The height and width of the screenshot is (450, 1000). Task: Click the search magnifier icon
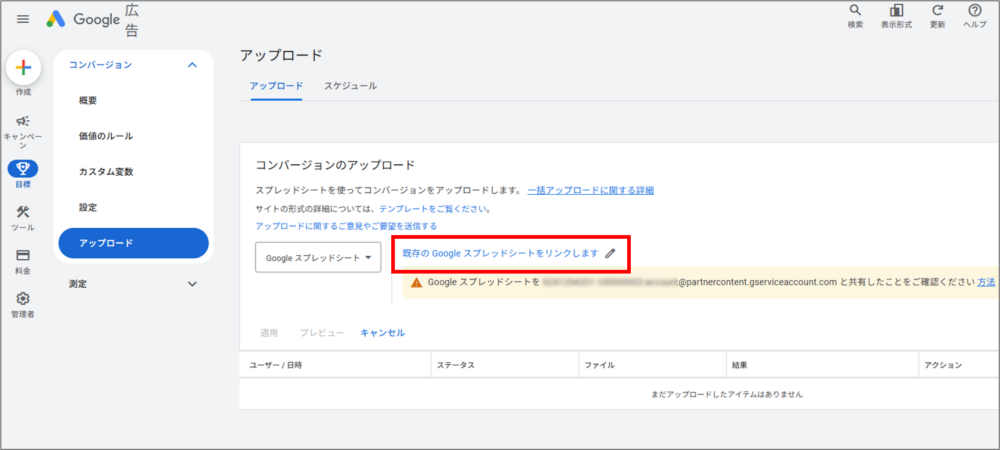coord(855,11)
